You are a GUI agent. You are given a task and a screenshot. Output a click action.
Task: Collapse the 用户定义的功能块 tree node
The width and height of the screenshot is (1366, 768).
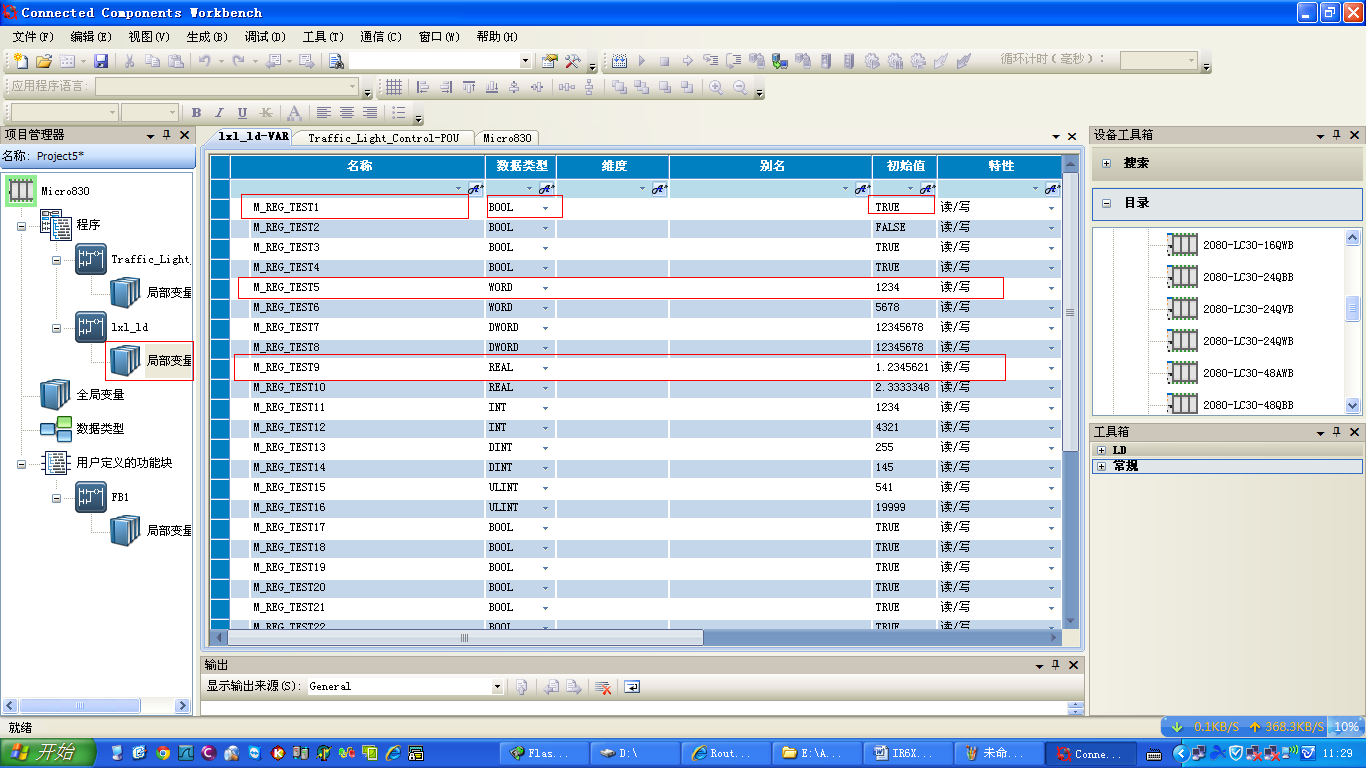tap(22, 463)
